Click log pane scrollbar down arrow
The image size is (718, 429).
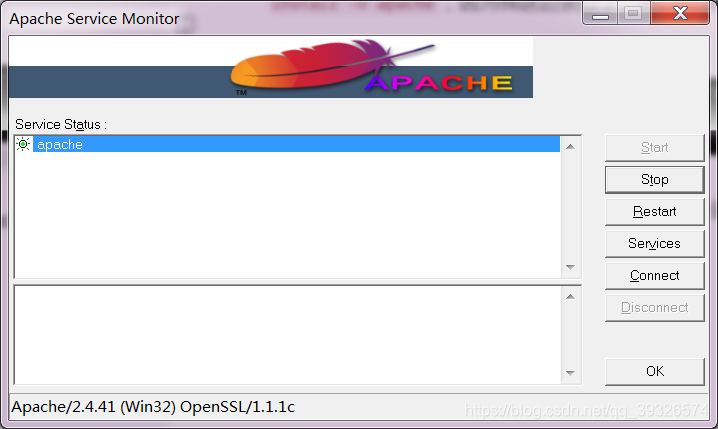tap(570, 373)
